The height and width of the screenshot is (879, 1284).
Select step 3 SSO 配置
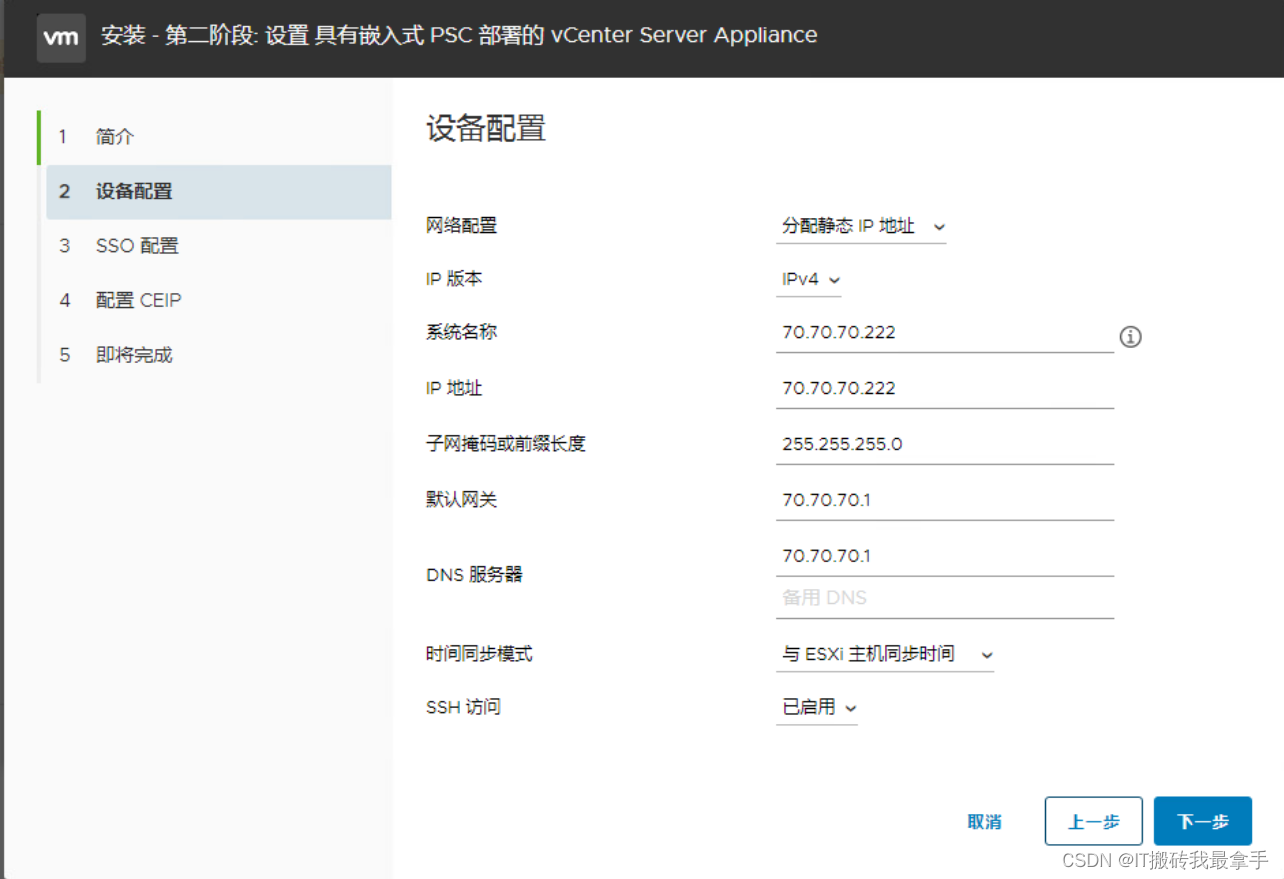click(x=218, y=246)
